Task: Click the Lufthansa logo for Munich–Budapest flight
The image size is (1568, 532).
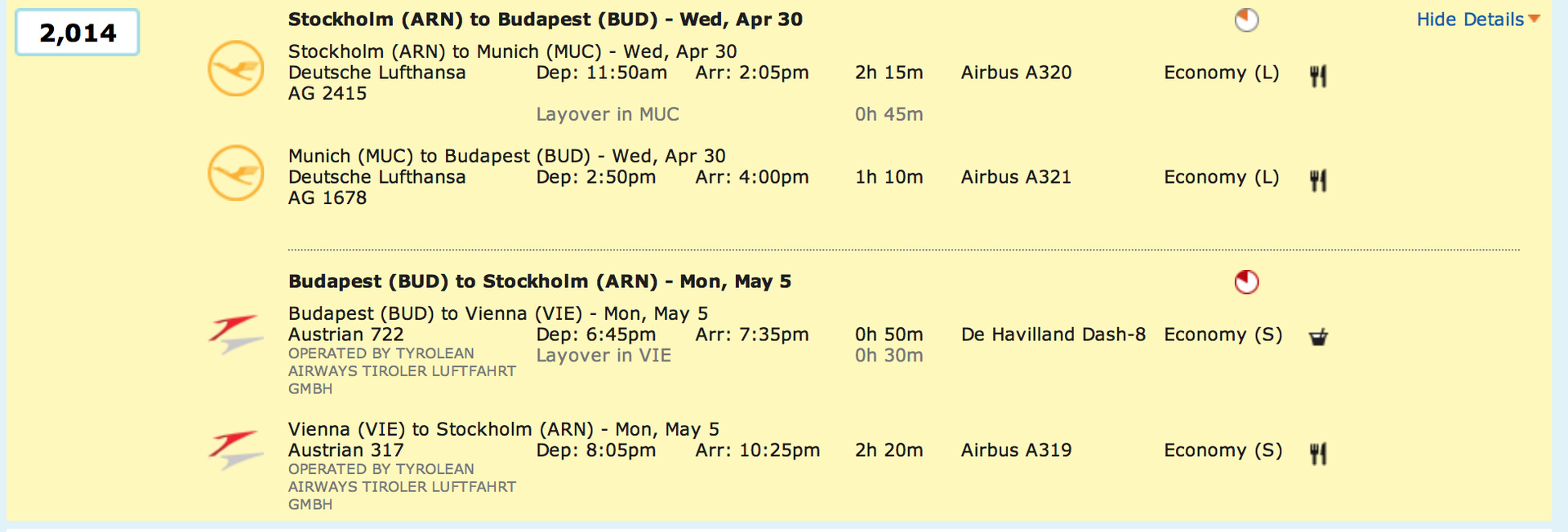Action: click(235, 173)
